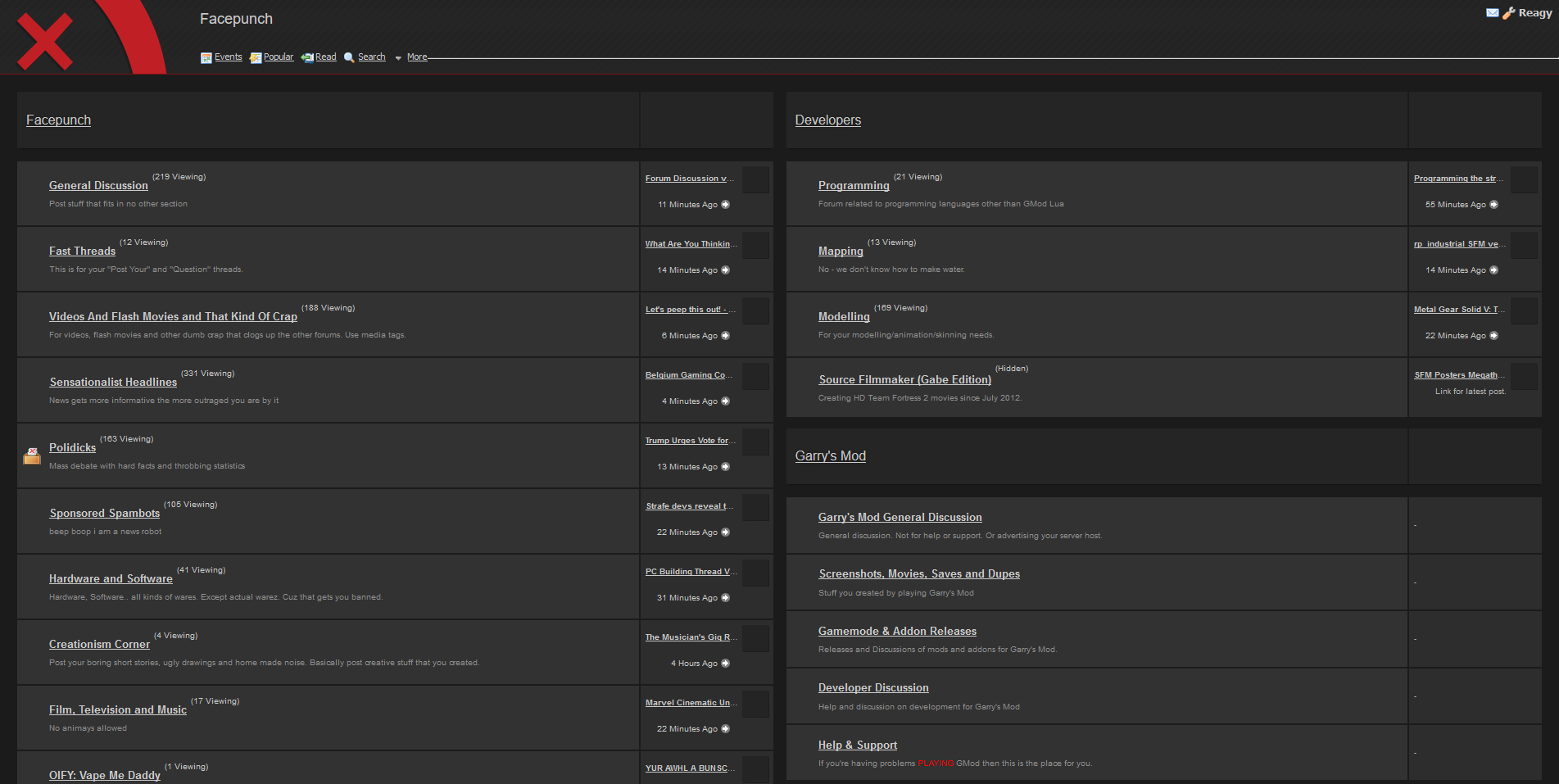
Task: Click last post arrow beside 31 Minutes Ago
Action: pyautogui.click(x=725, y=597)
